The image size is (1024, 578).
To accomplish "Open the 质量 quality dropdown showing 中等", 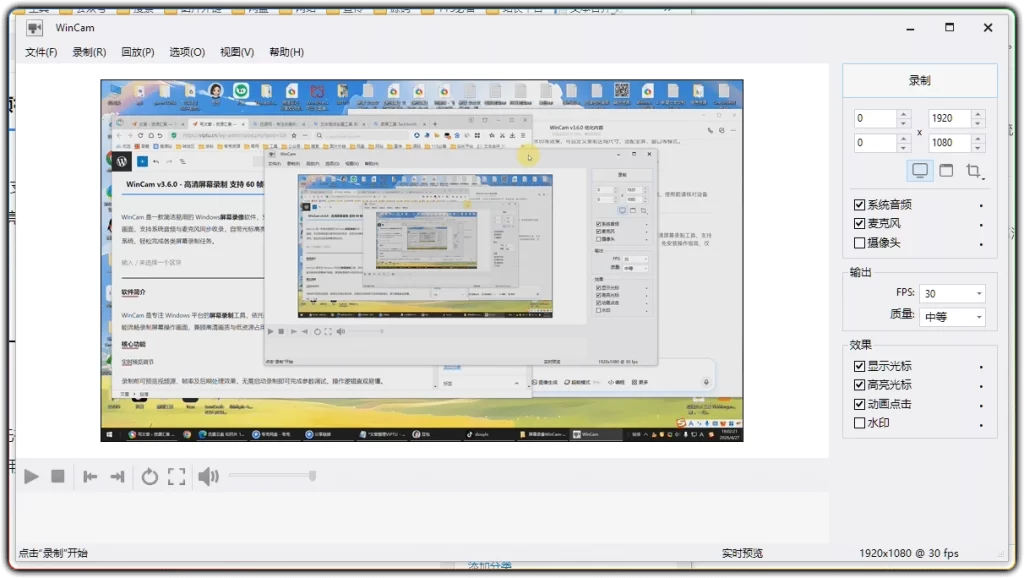I will click(951, 316).
